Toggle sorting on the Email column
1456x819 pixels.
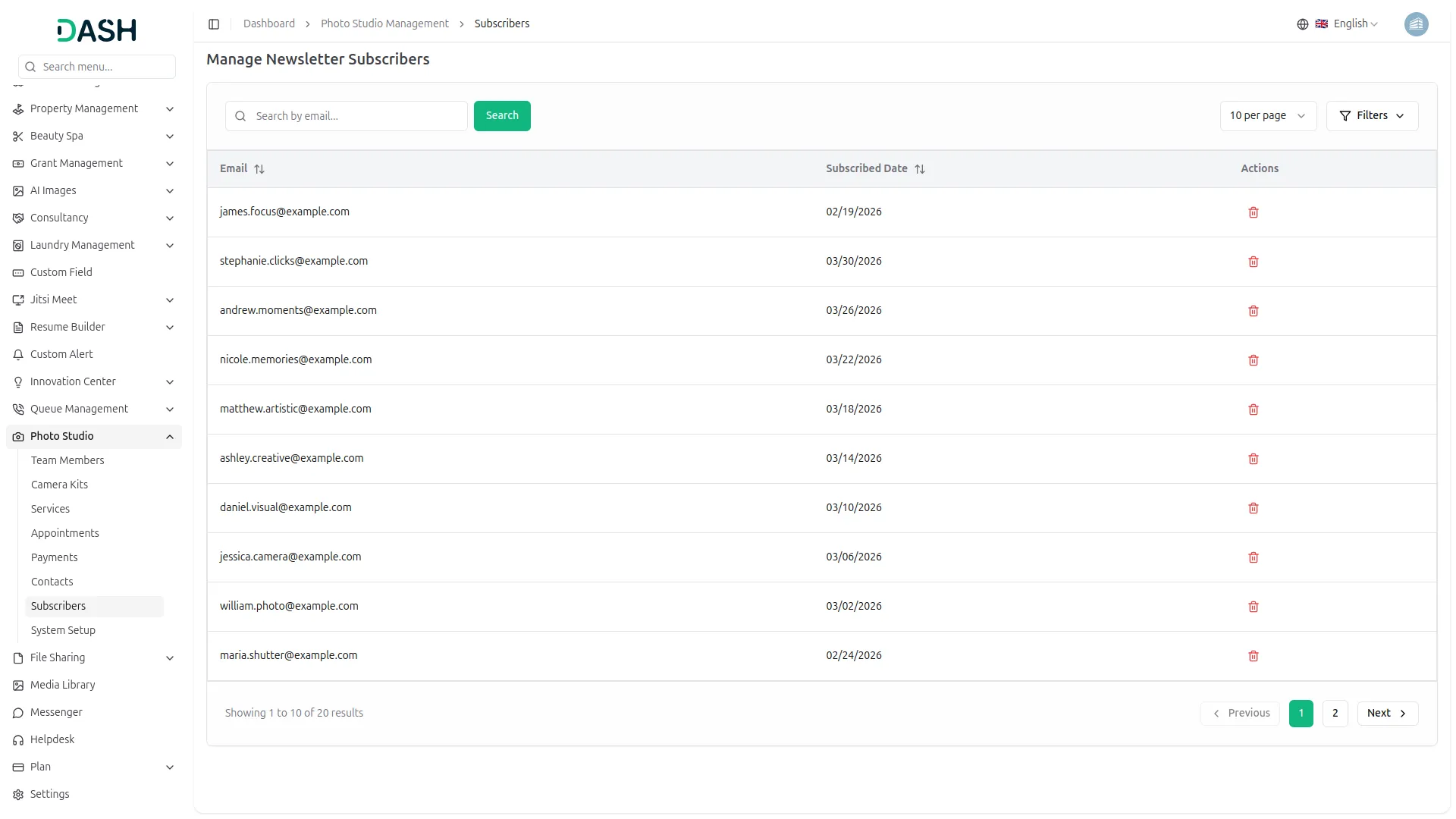(259, 168)
